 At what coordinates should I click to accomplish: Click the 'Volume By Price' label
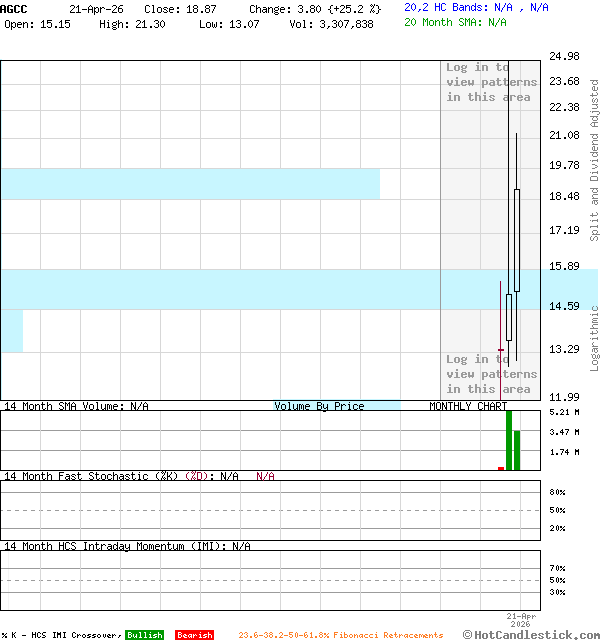[319, 406]
